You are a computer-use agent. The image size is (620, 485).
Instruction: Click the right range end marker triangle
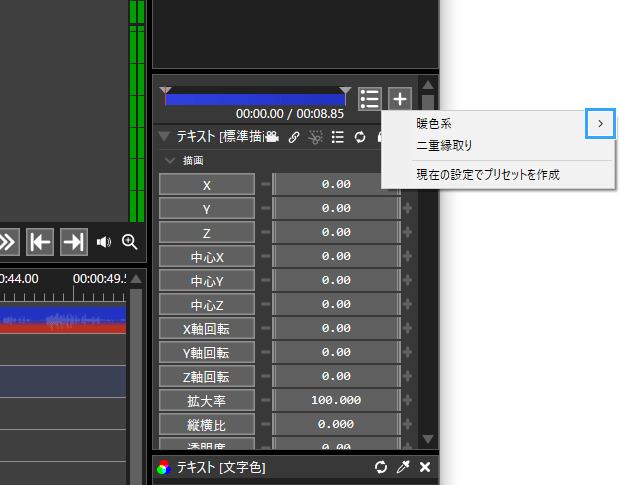(x=345, y=91)
